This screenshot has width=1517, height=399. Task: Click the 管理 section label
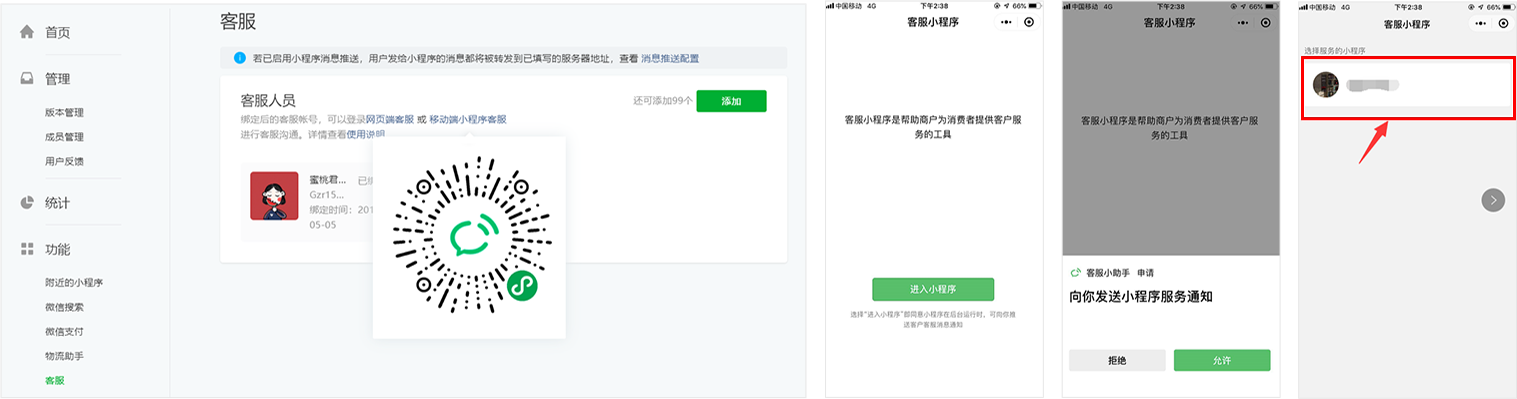(x=57, y=79)
